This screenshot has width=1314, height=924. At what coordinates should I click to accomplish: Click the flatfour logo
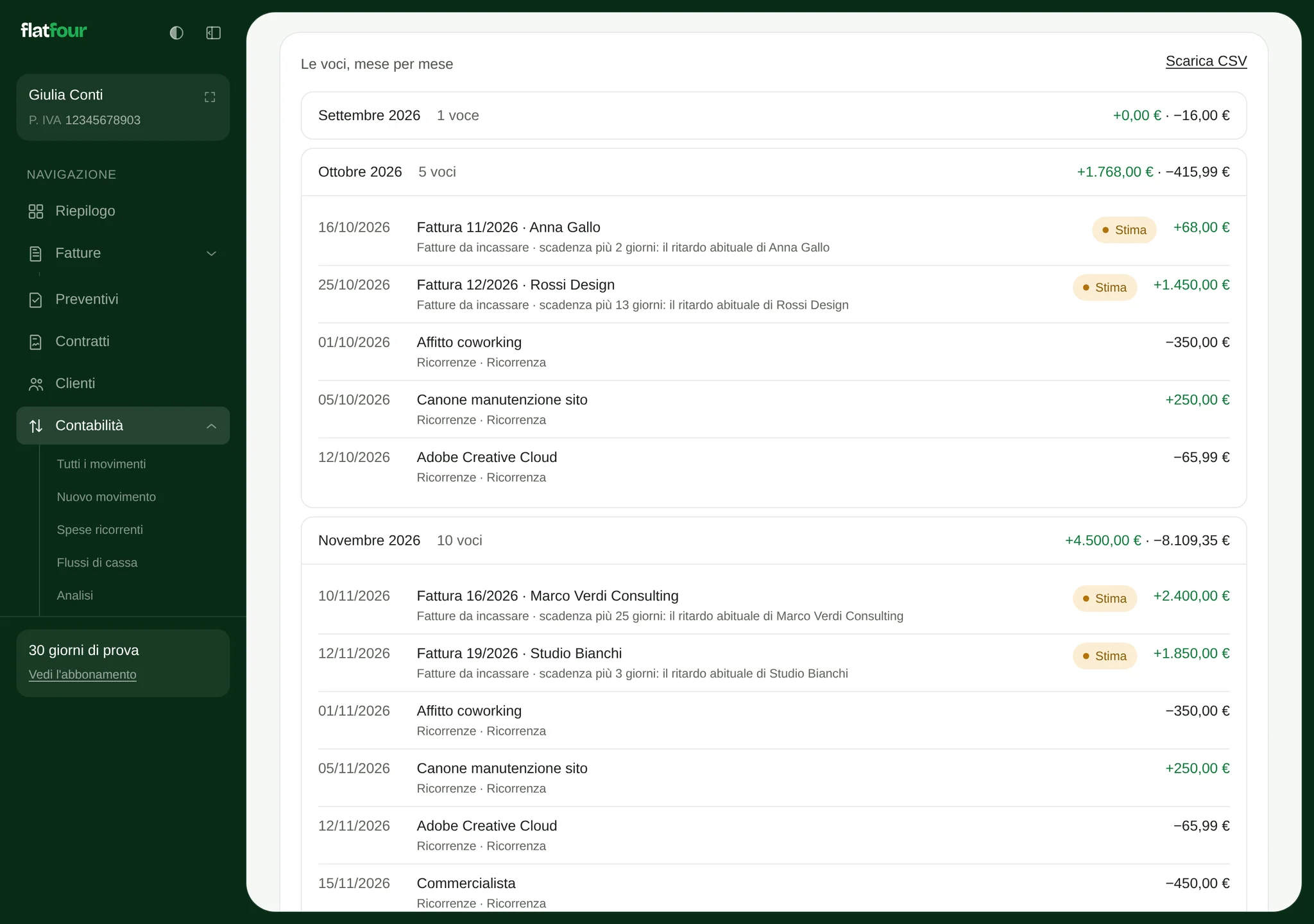click(54, 30)
